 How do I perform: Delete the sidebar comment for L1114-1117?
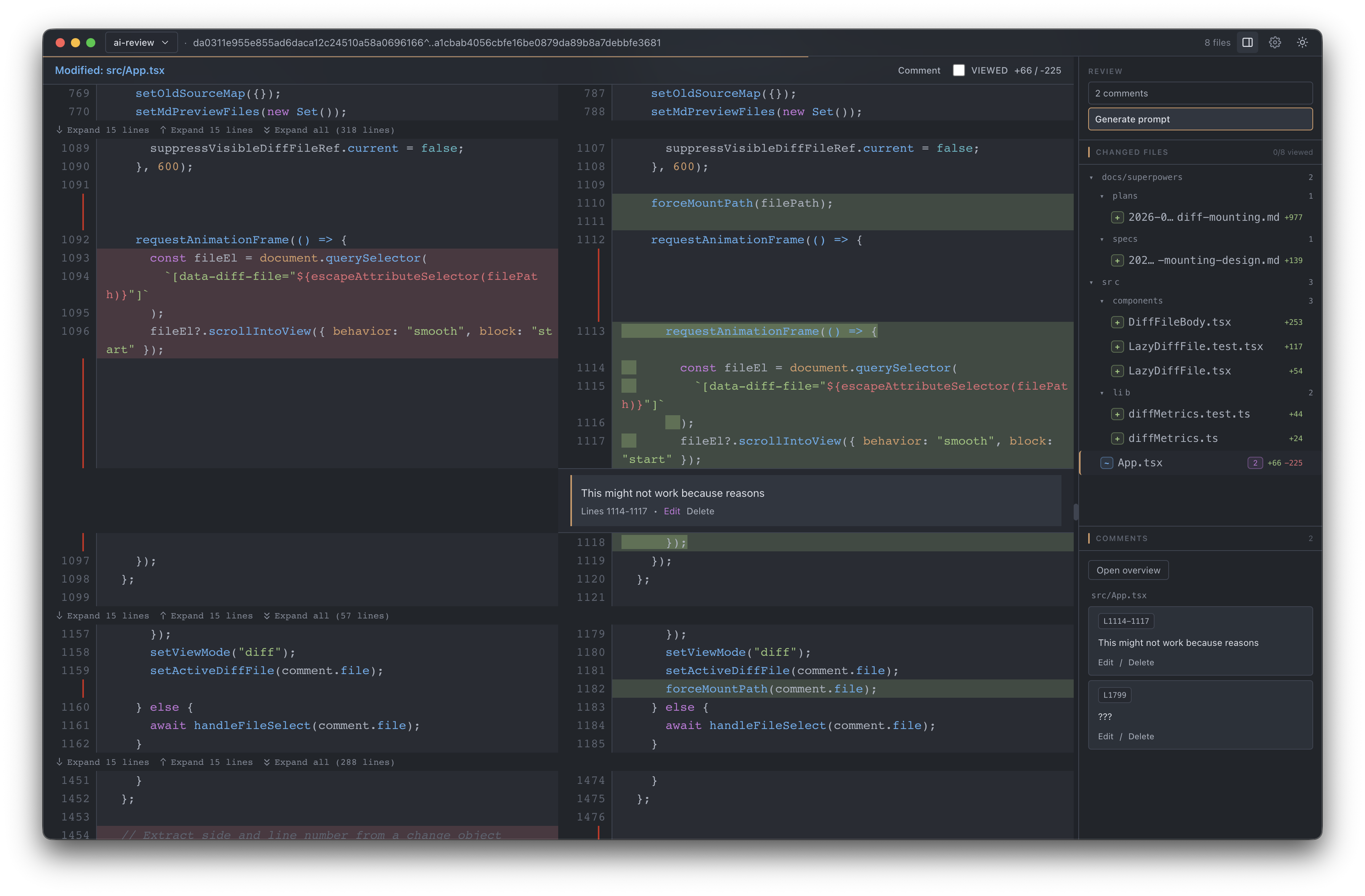pyautogui.click(x=1141, y=663)
